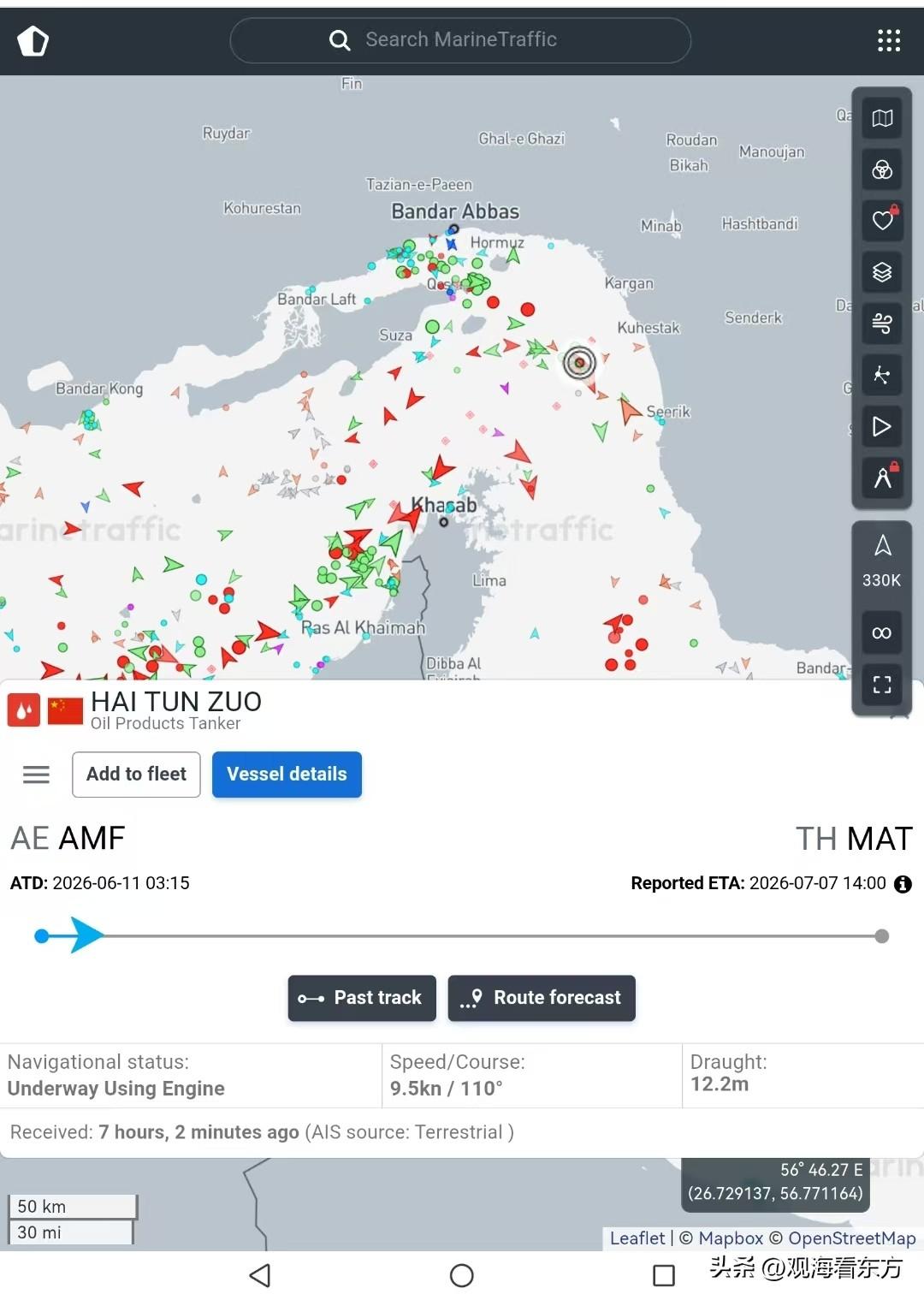
Task: Open the distance measuring tool
Action: tap(882, 478)
